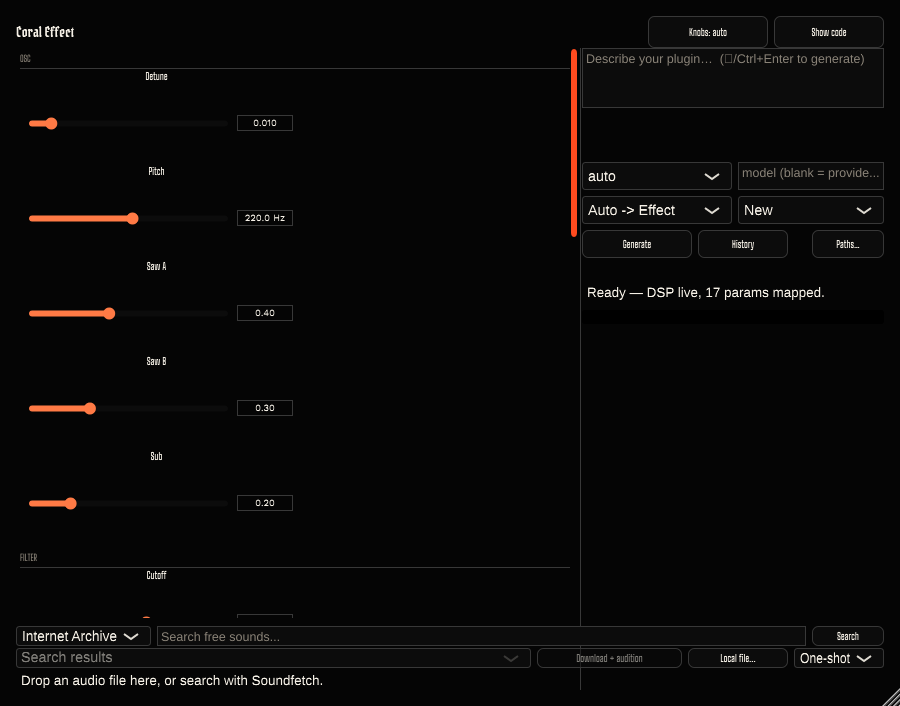Open the Internet Archive source dropdown

click(83, 636)
